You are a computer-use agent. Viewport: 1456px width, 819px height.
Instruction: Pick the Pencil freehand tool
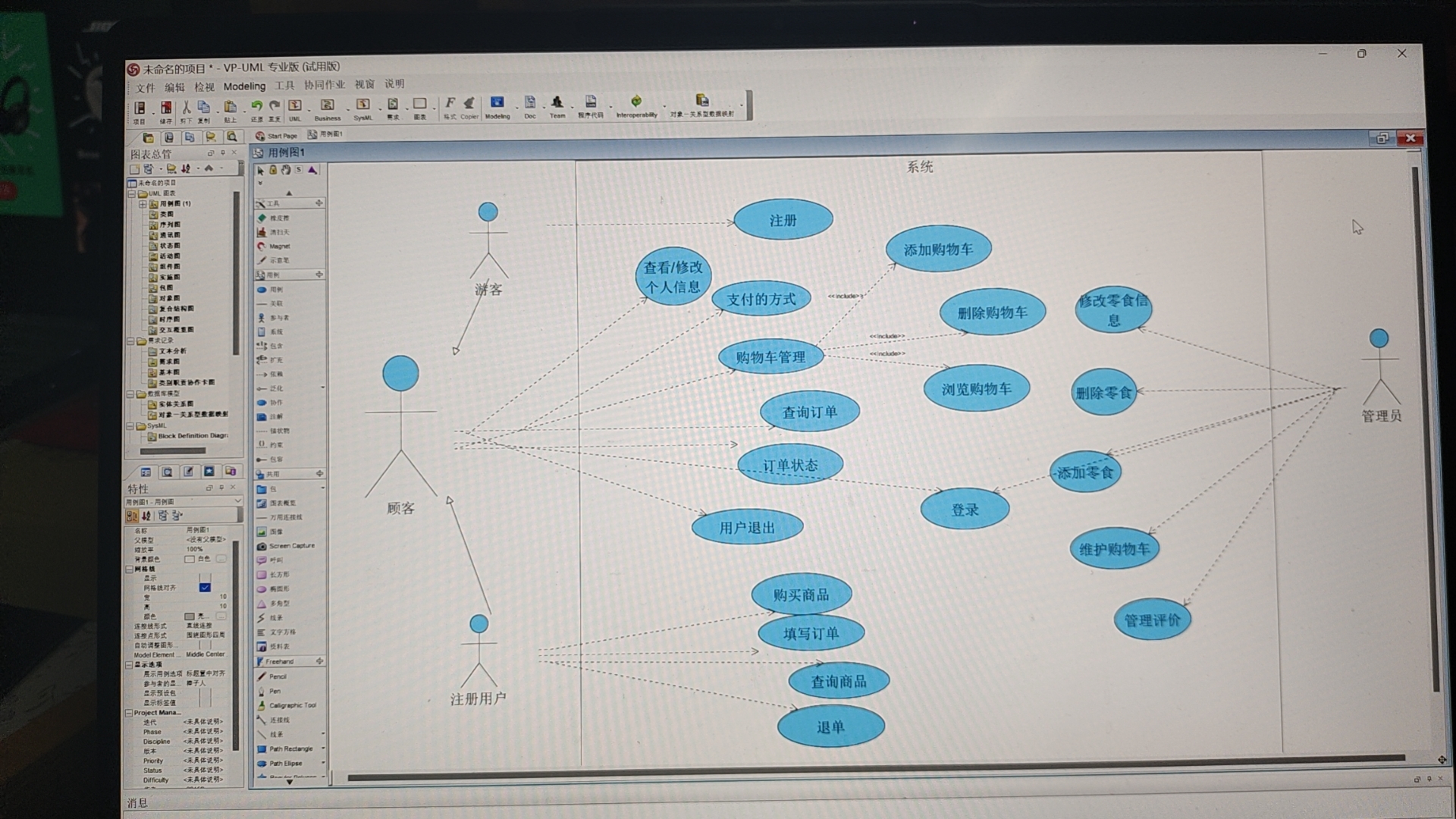278,676
